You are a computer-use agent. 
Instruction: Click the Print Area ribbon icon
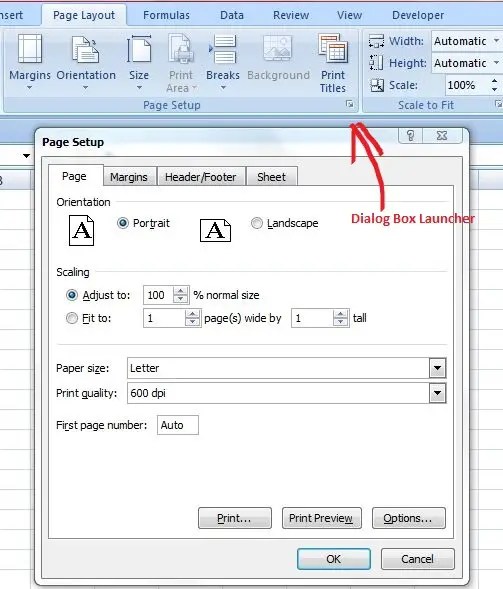pos(181,49)
